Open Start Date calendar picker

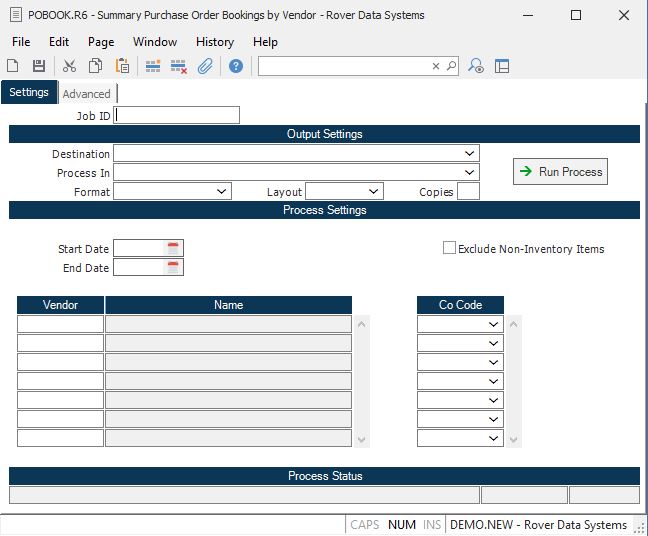tap(173, 249)
